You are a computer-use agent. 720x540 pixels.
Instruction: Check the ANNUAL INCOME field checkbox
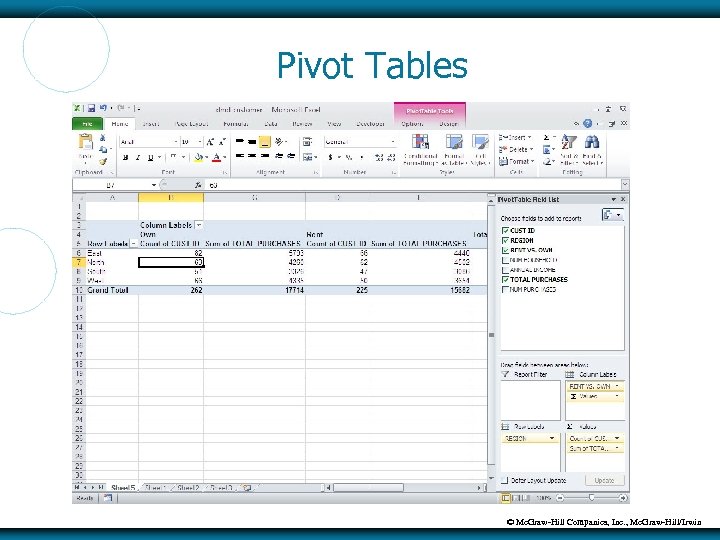click(506, 270)
